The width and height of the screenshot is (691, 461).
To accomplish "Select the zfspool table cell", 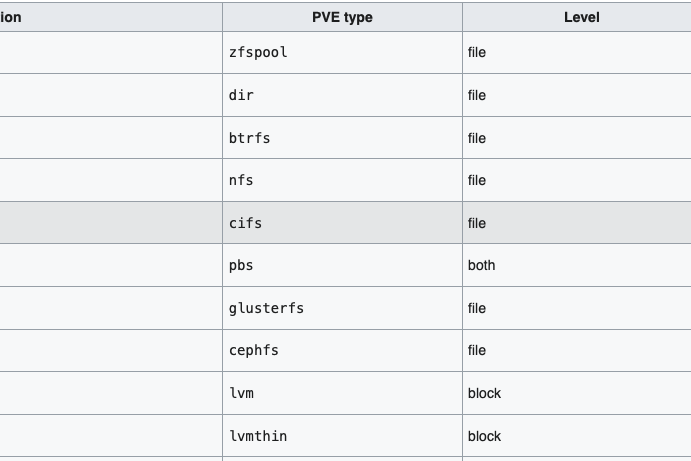I will coord(258,52).
